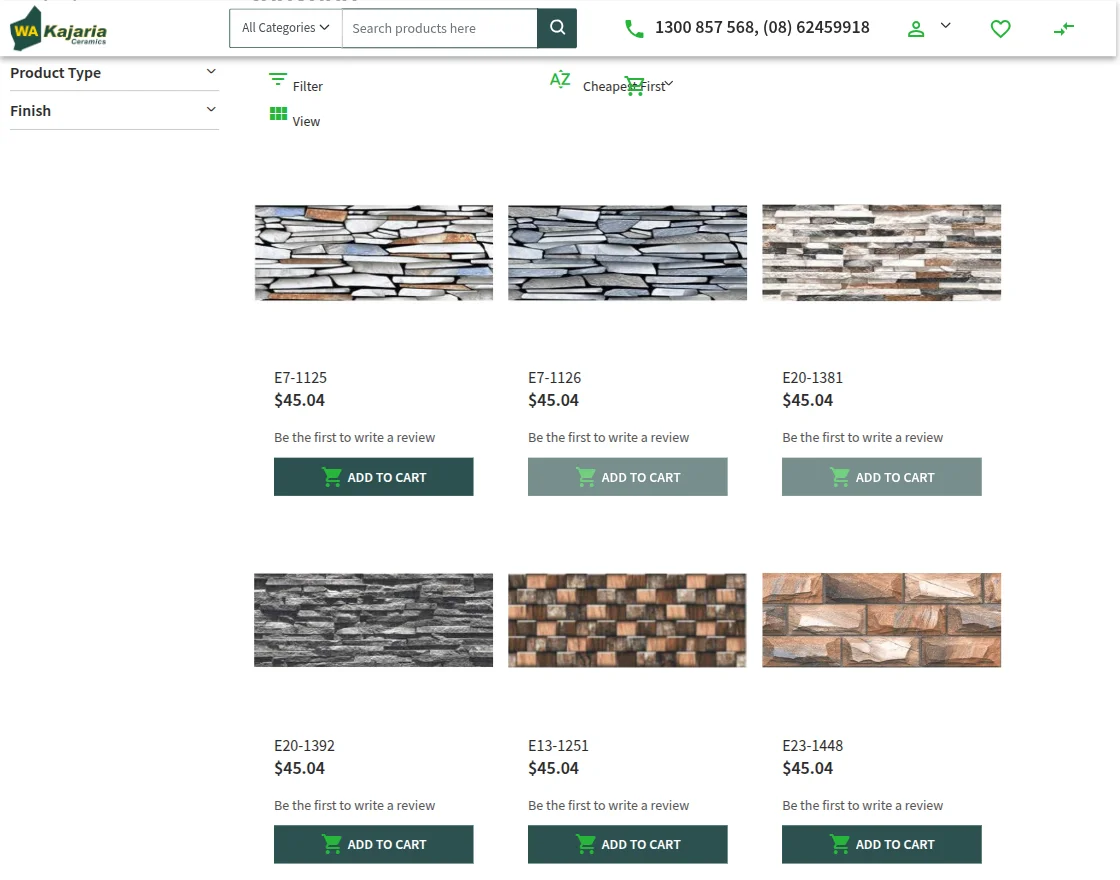Add E23-1448 tile to cart

881,845
